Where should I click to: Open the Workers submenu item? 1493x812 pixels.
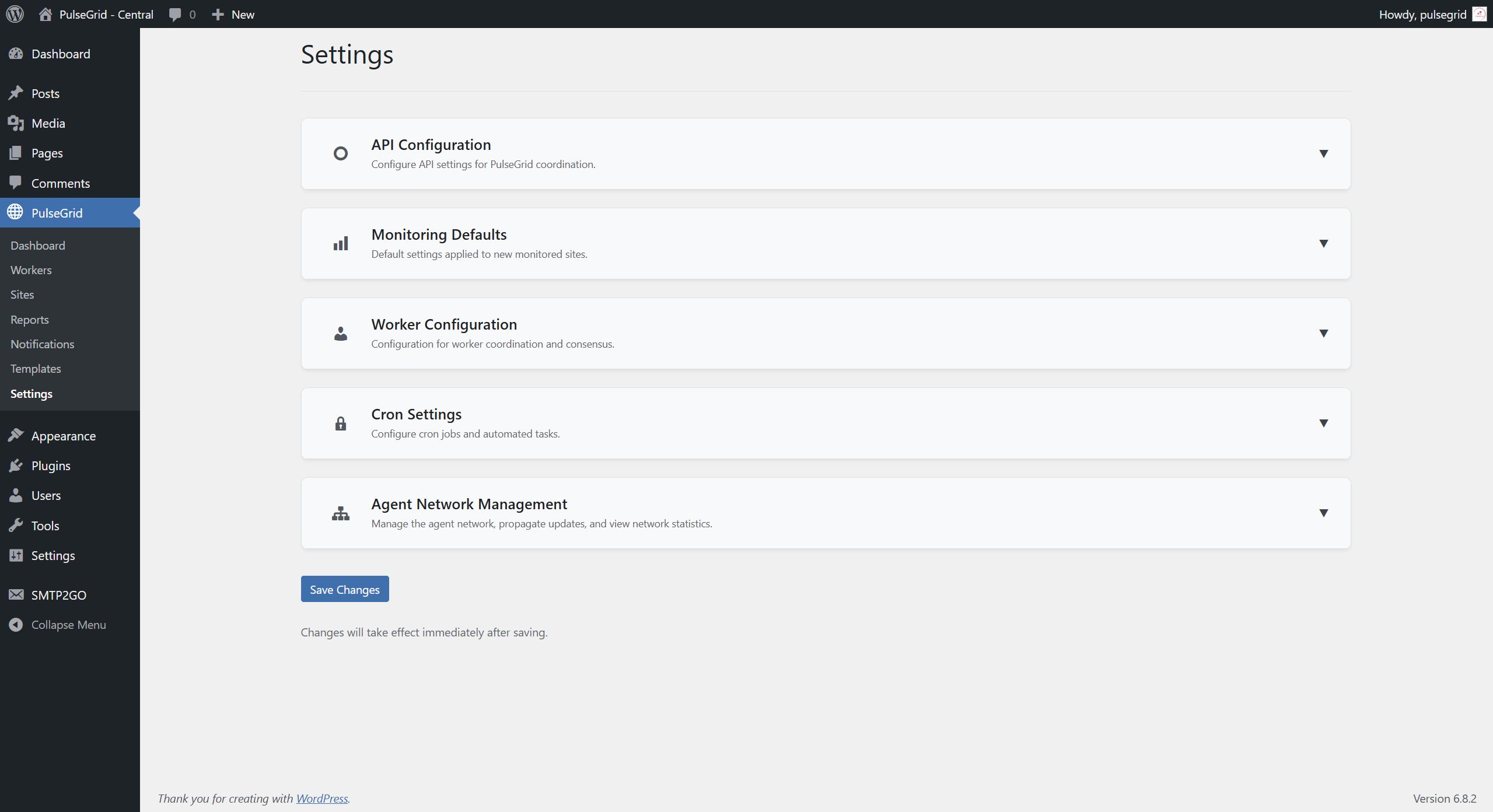pos(31,270)
